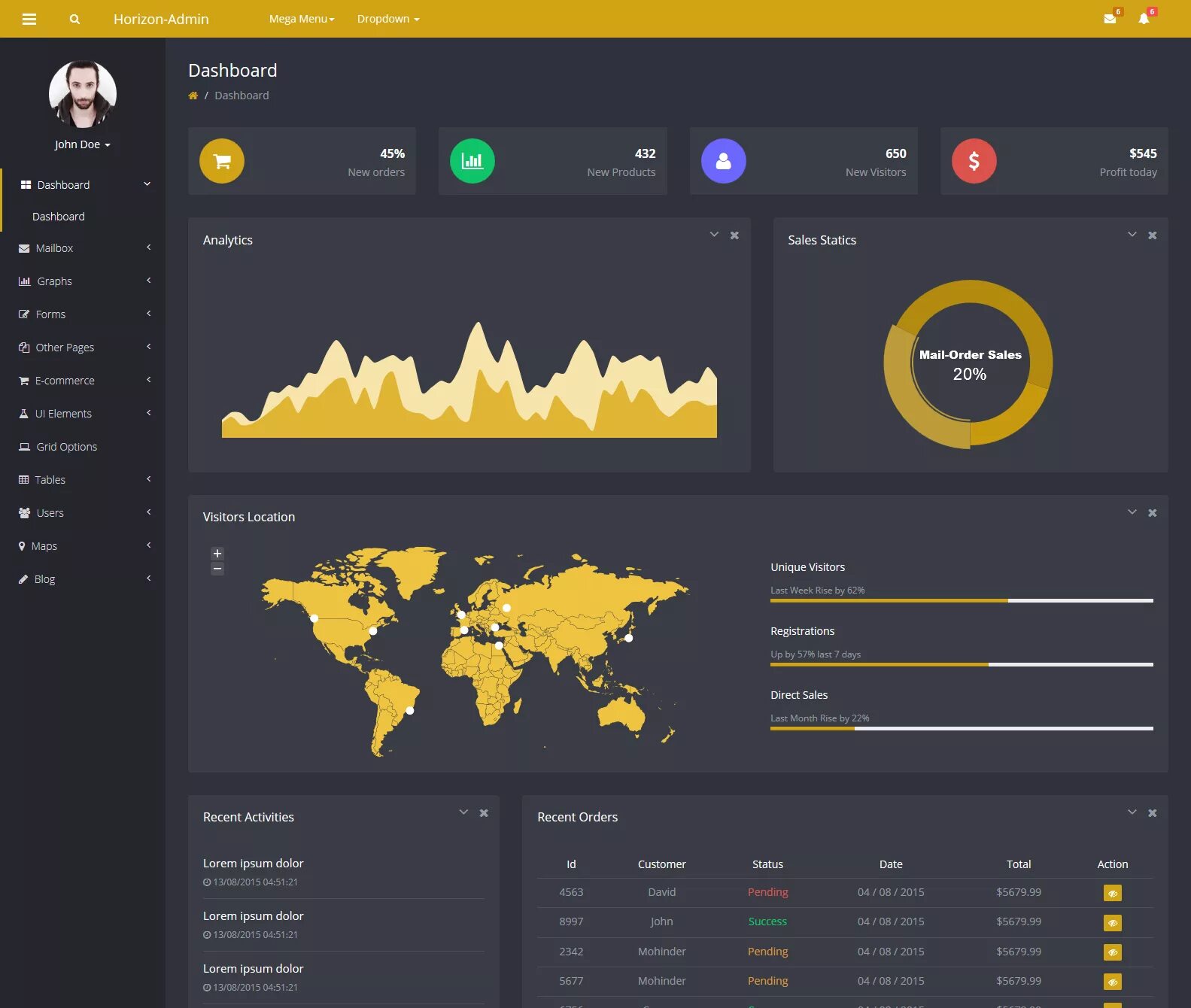The height and width of the screenshot is (1008, 1191).
Task: Click the Total column header
Action: pyautogui.click(x=1019, y=864)
